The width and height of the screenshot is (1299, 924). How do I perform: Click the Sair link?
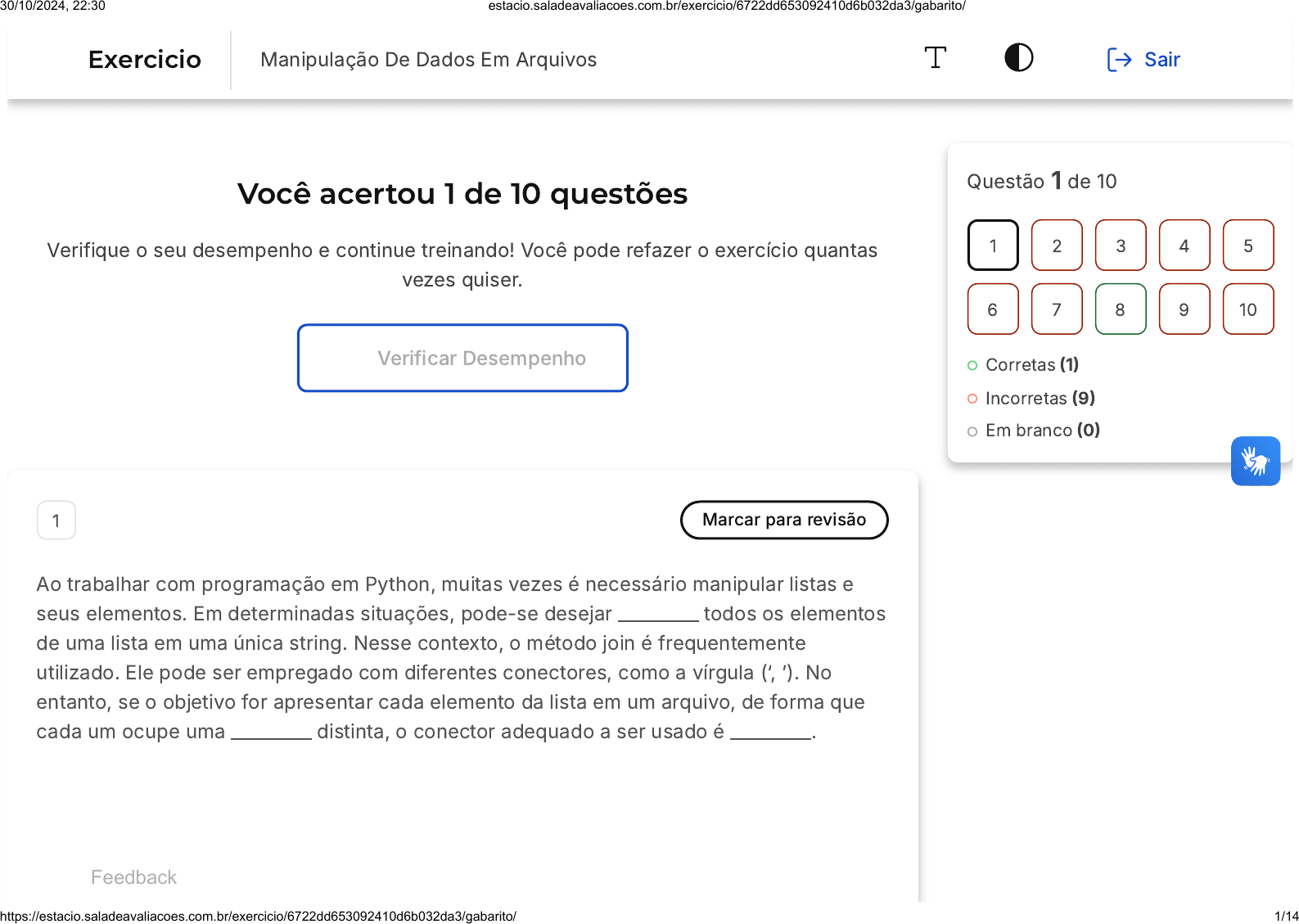(x=1161, y=60)
